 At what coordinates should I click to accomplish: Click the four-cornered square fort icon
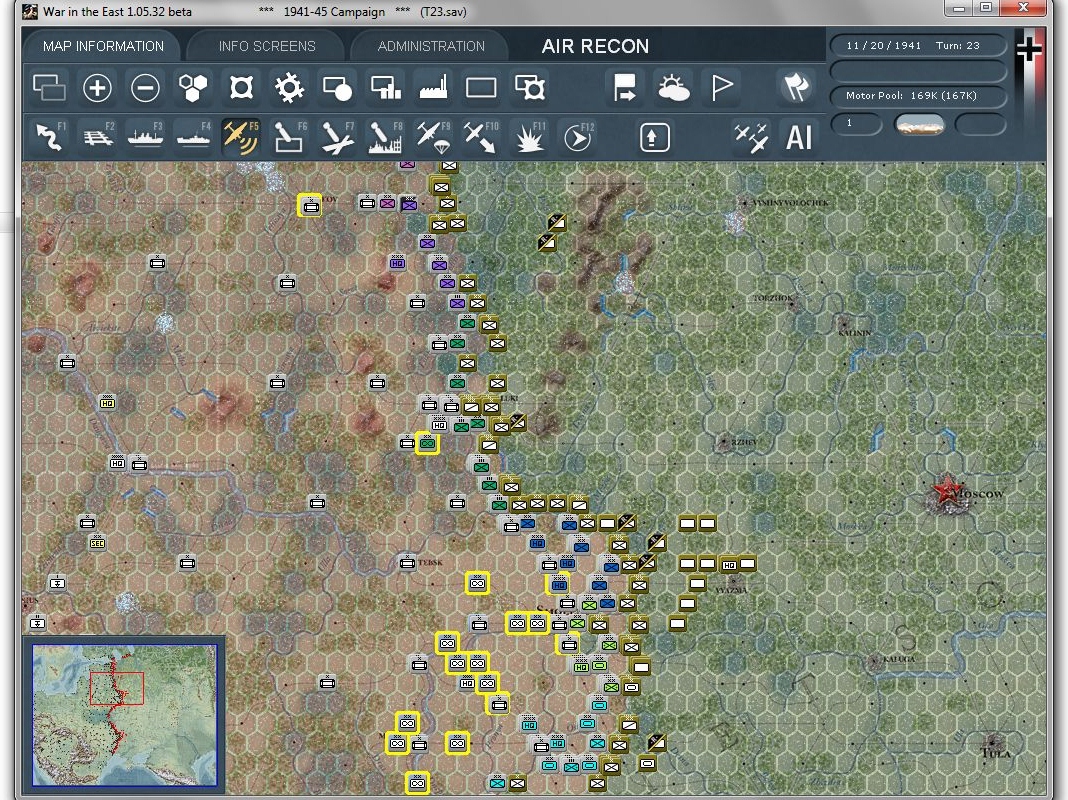tap(242, 88)
